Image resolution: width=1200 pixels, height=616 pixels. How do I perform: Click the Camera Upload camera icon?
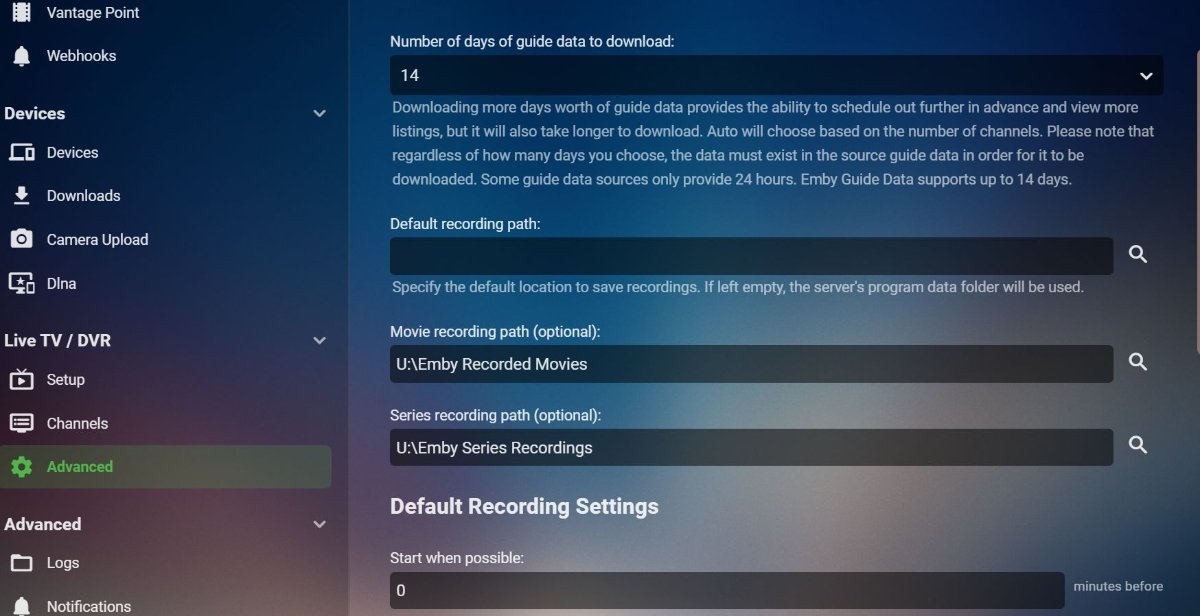click(21, 240)
